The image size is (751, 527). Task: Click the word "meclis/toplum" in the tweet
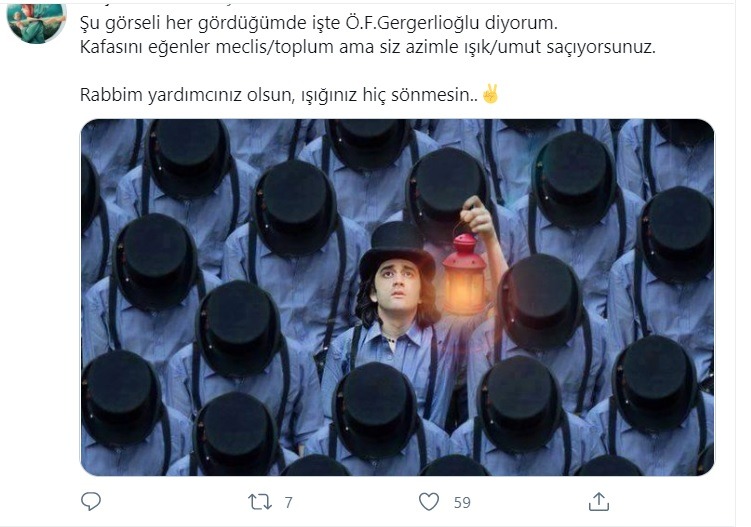(x=274, y=47)
